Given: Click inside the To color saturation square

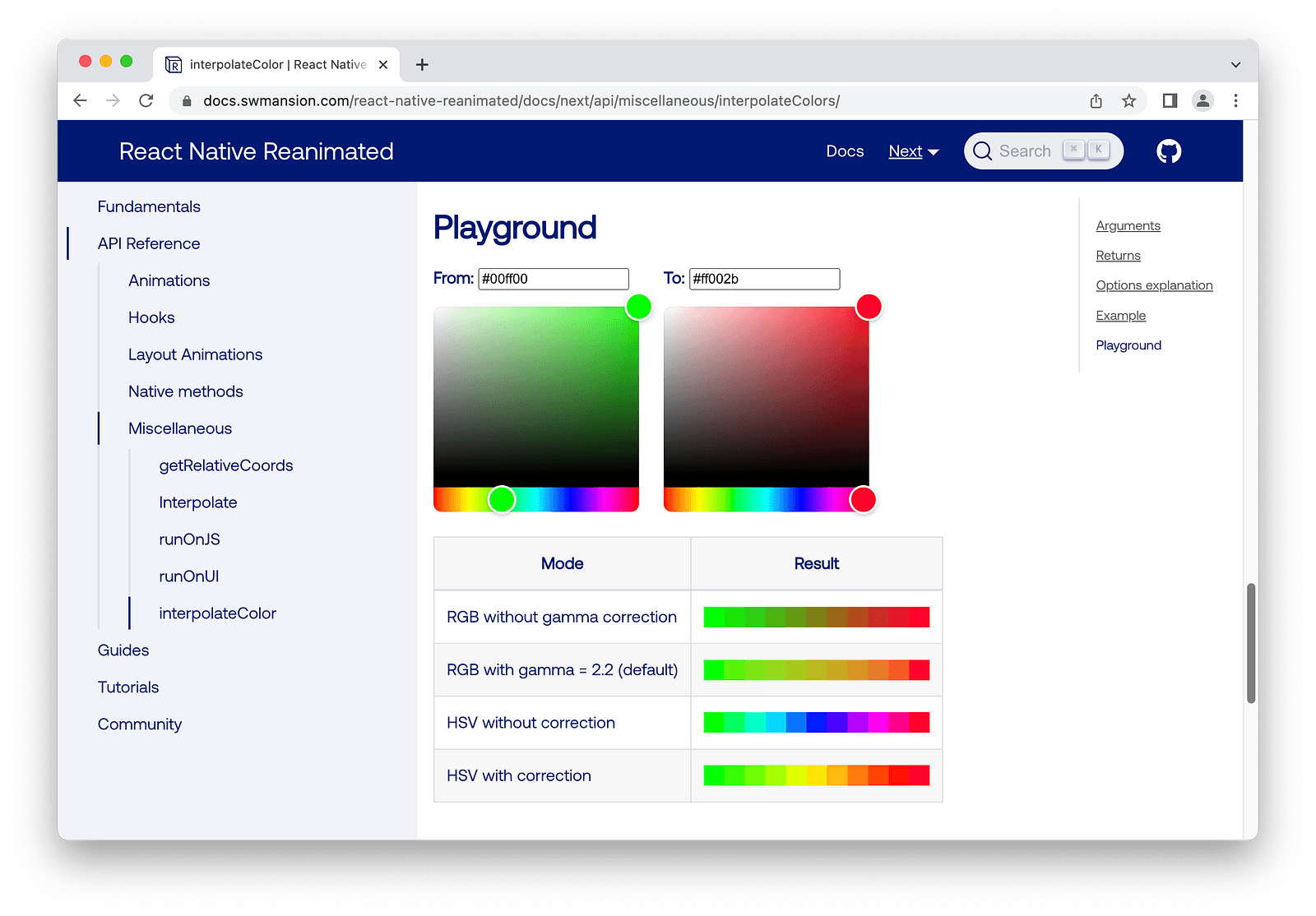Looking at the screenshot, I should point(766,396).
